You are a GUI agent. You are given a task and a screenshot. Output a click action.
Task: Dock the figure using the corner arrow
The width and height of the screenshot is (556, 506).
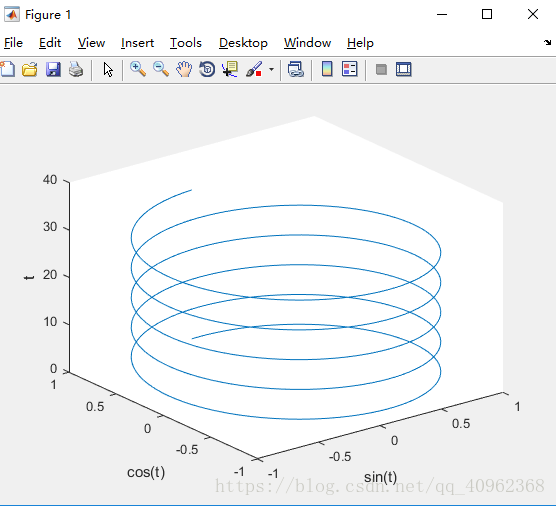click(x=547, y=43)
